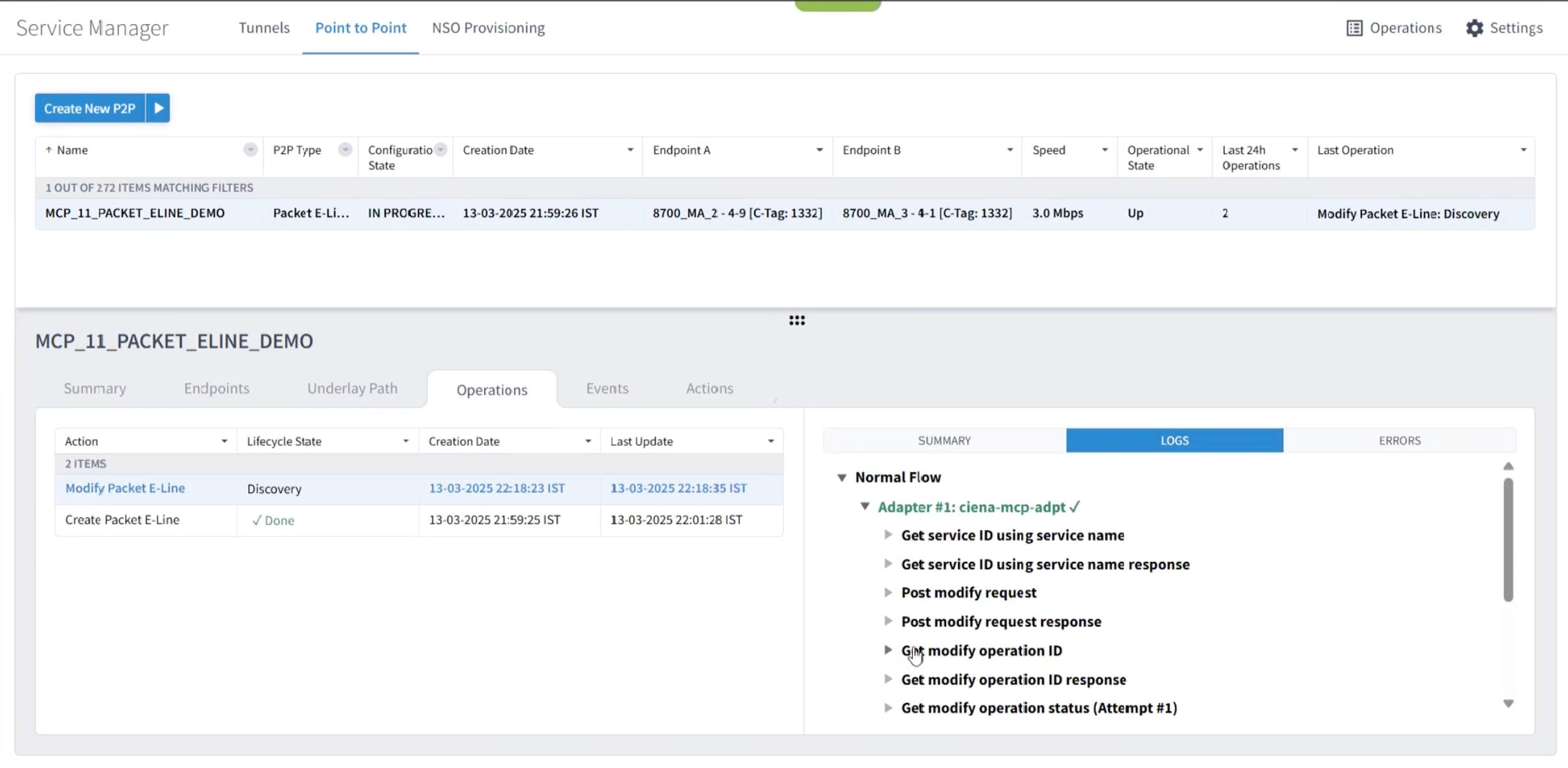Open Speed column dropdown
This screenshot has width=1568, height=768.
1105,150
